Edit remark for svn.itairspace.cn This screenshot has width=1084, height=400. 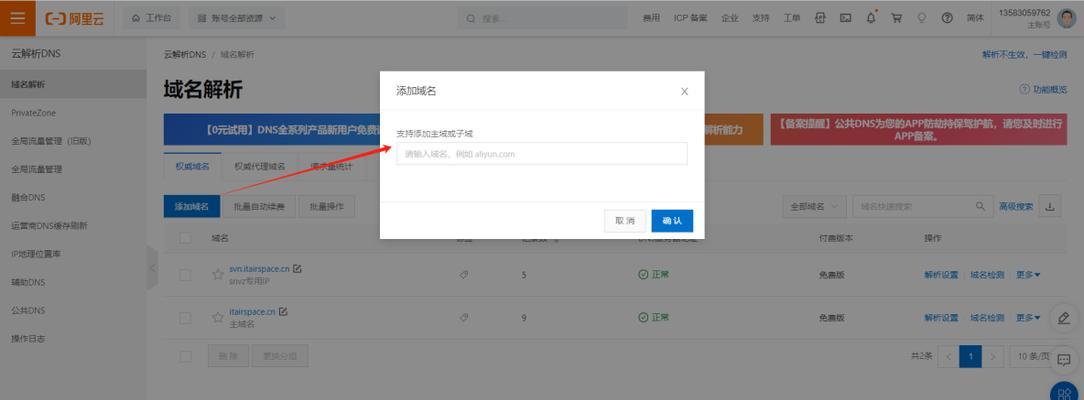297,269
